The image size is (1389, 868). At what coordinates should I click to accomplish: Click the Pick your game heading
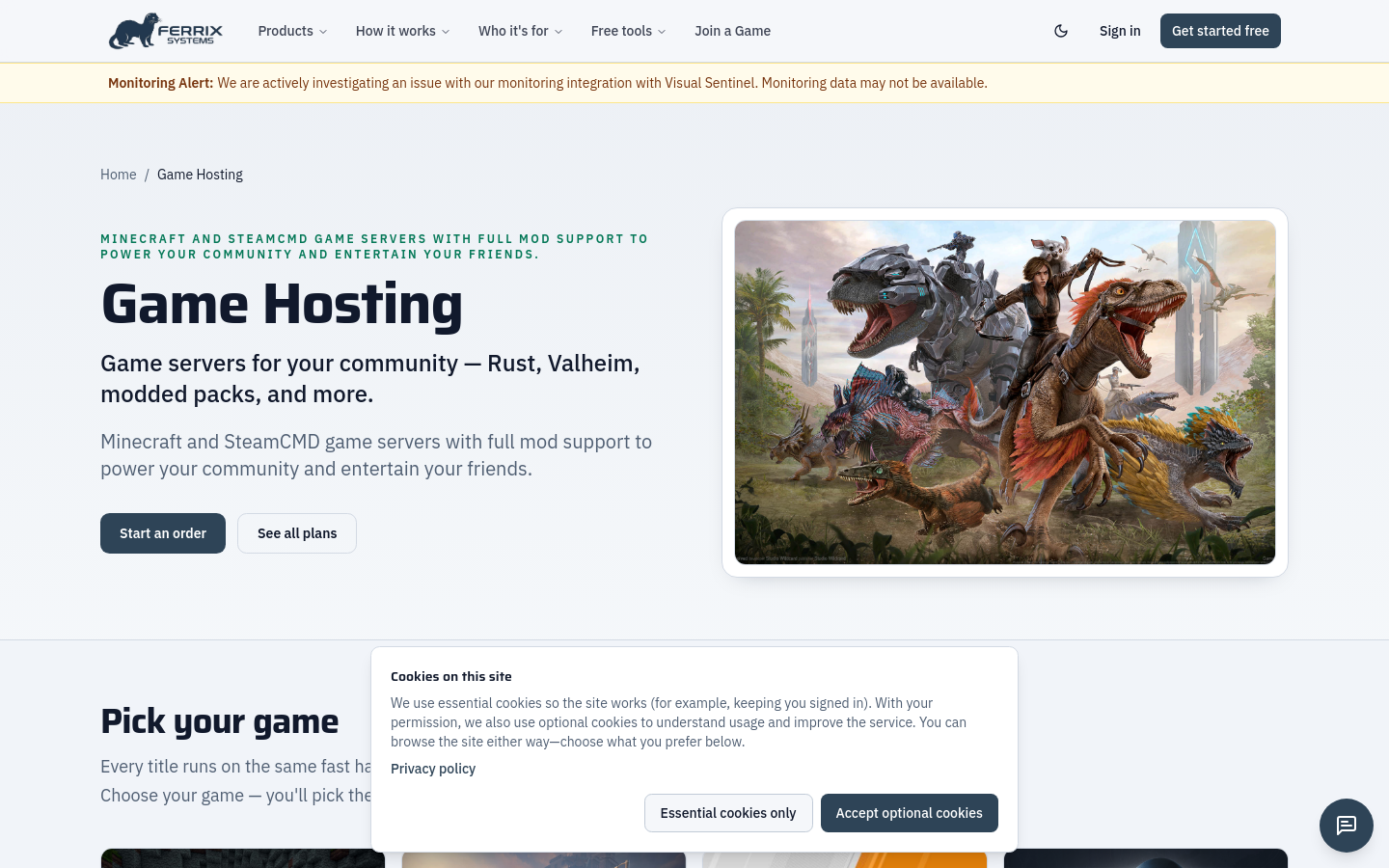click(220, 721)
